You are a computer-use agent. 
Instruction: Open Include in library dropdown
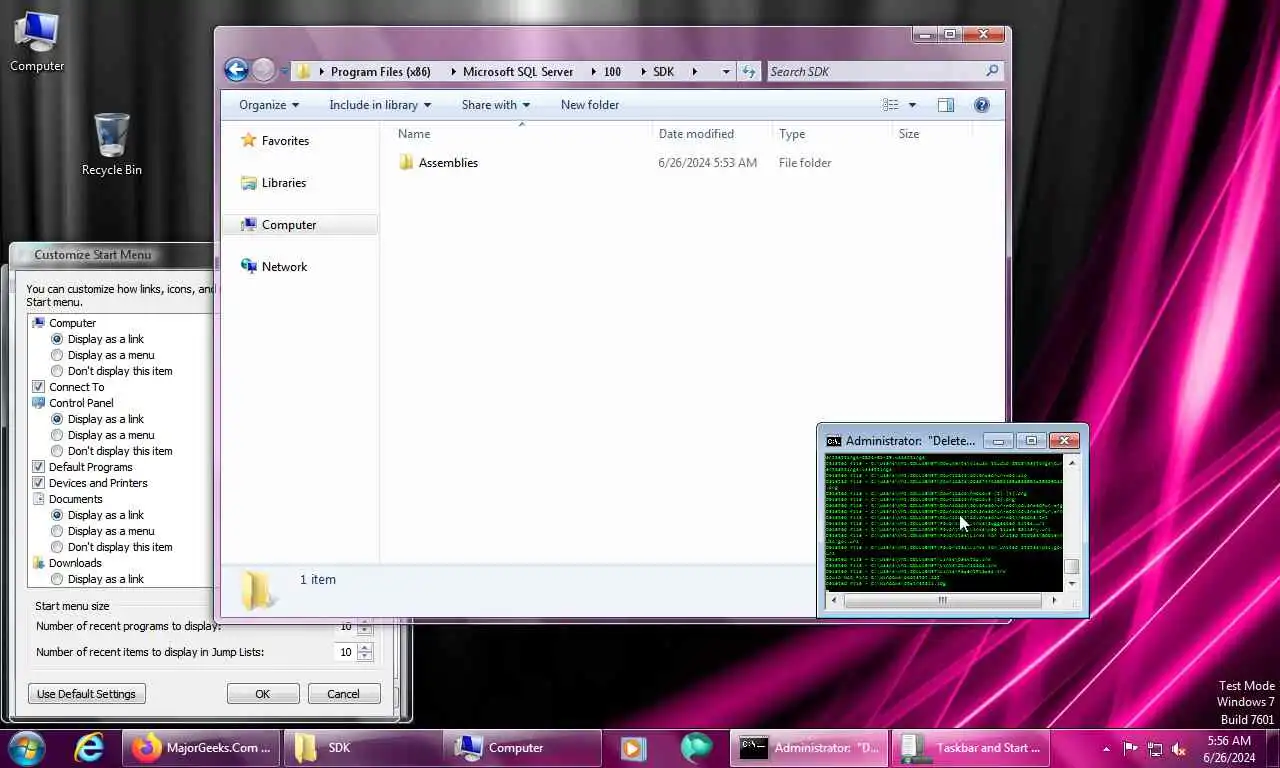pyautogui.click(x=380, y=105)
